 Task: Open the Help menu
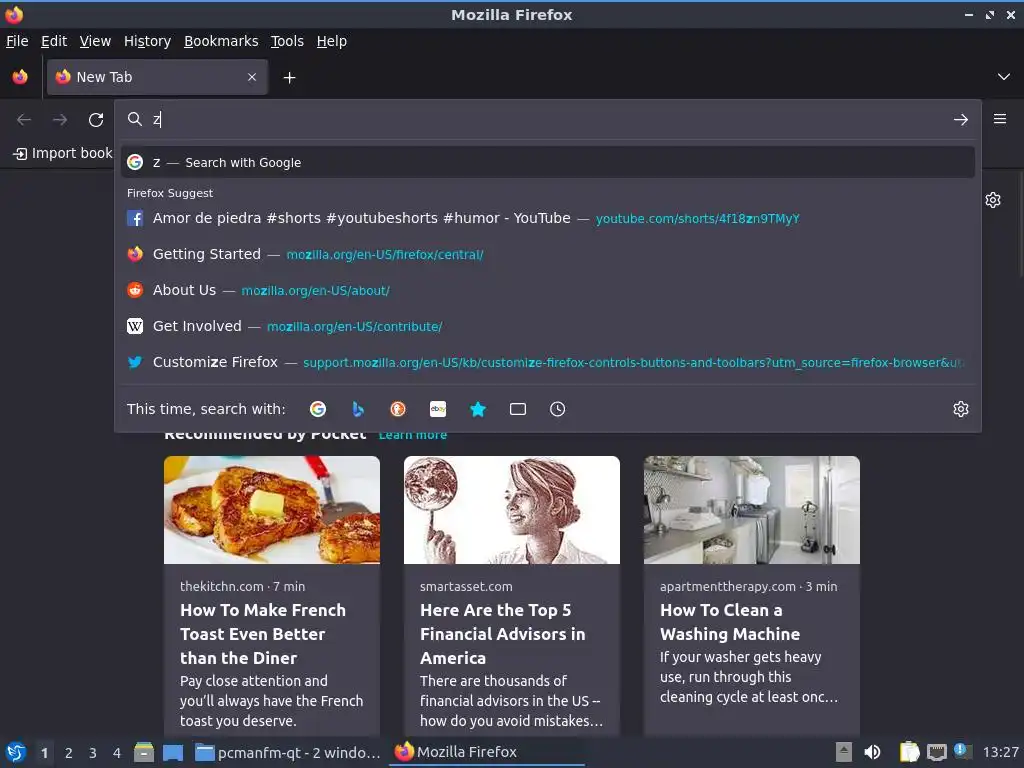[332, 41]
